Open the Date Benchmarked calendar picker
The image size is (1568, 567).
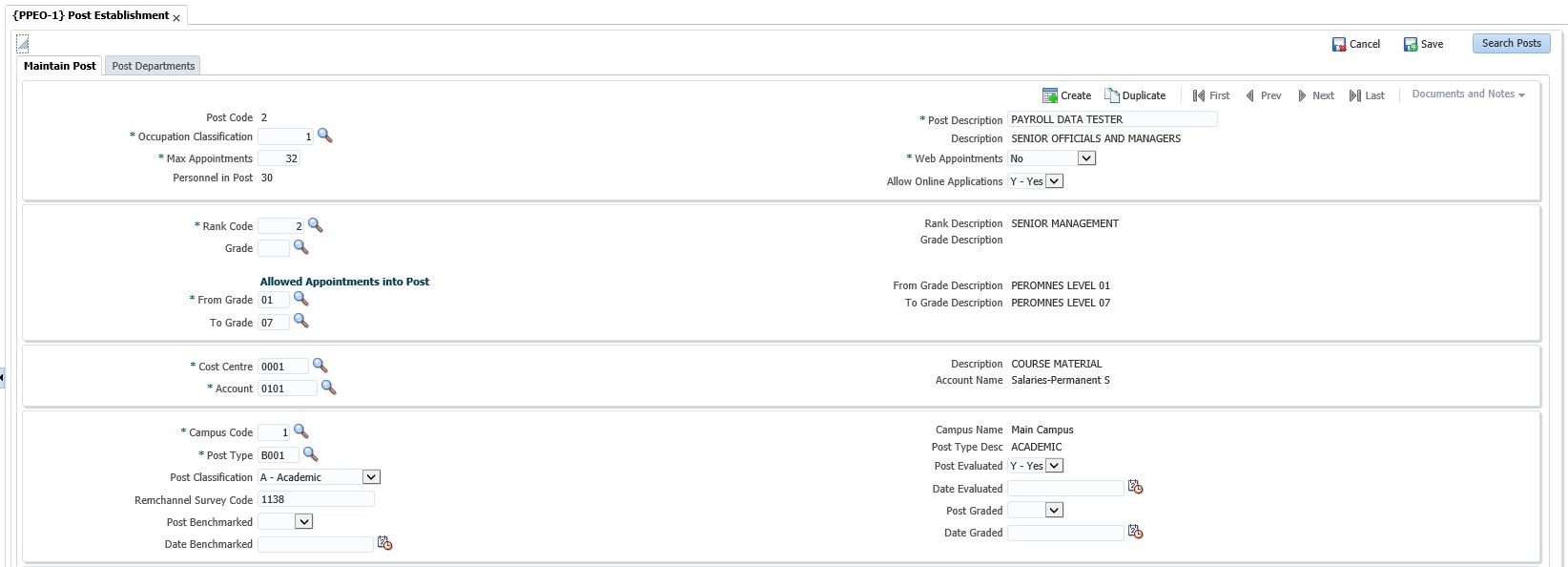[384, 543]
